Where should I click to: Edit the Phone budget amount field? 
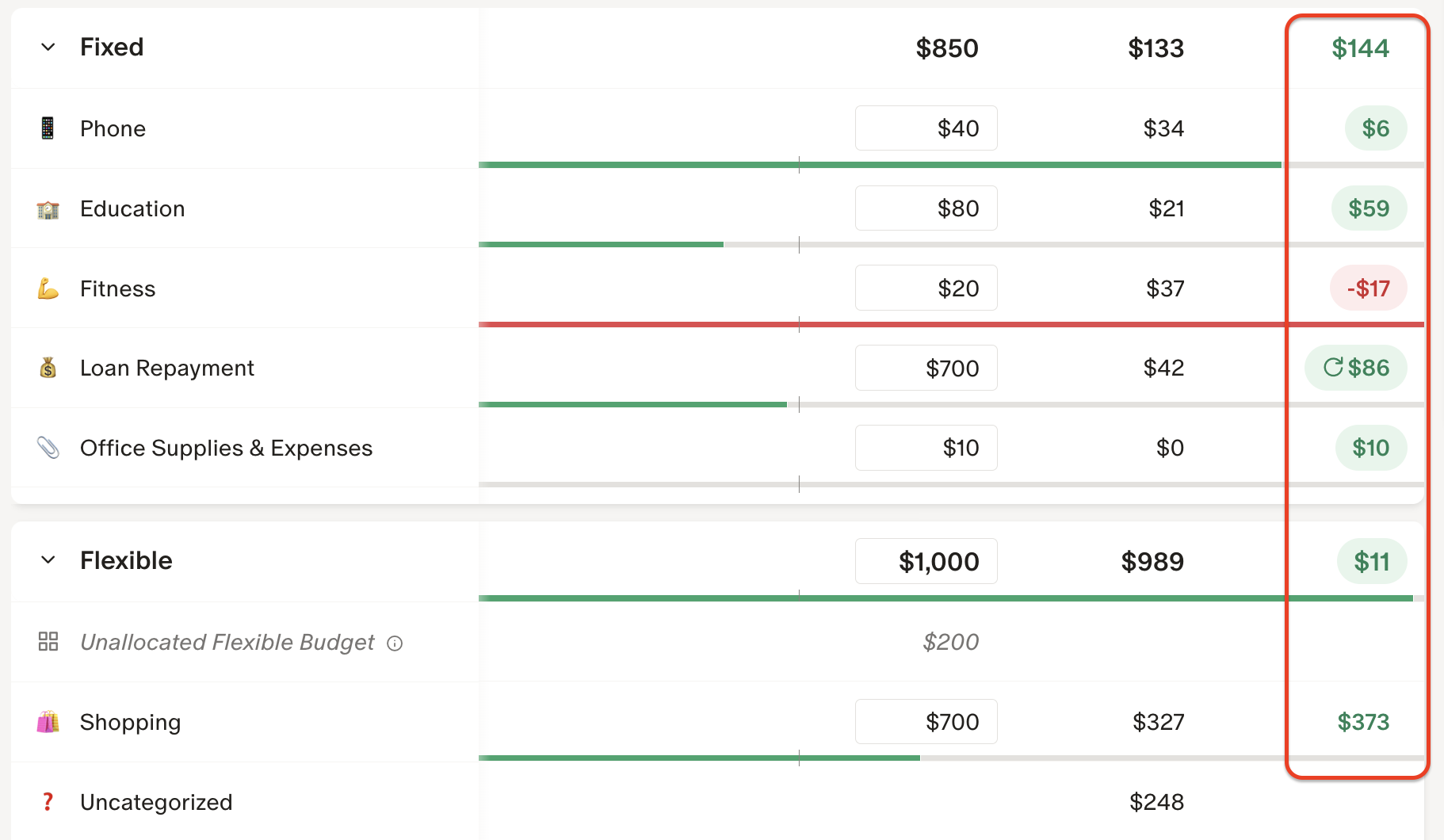[x=926, y=128]
